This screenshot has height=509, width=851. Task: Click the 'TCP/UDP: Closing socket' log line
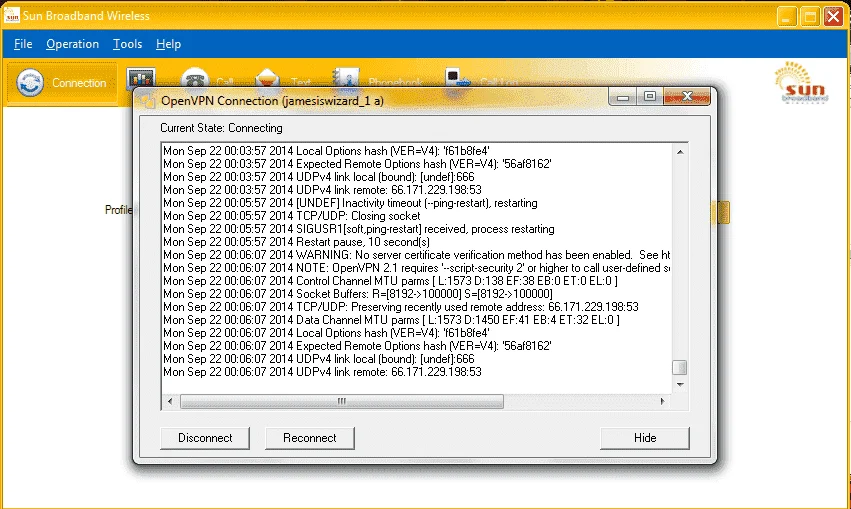[291, 216]
